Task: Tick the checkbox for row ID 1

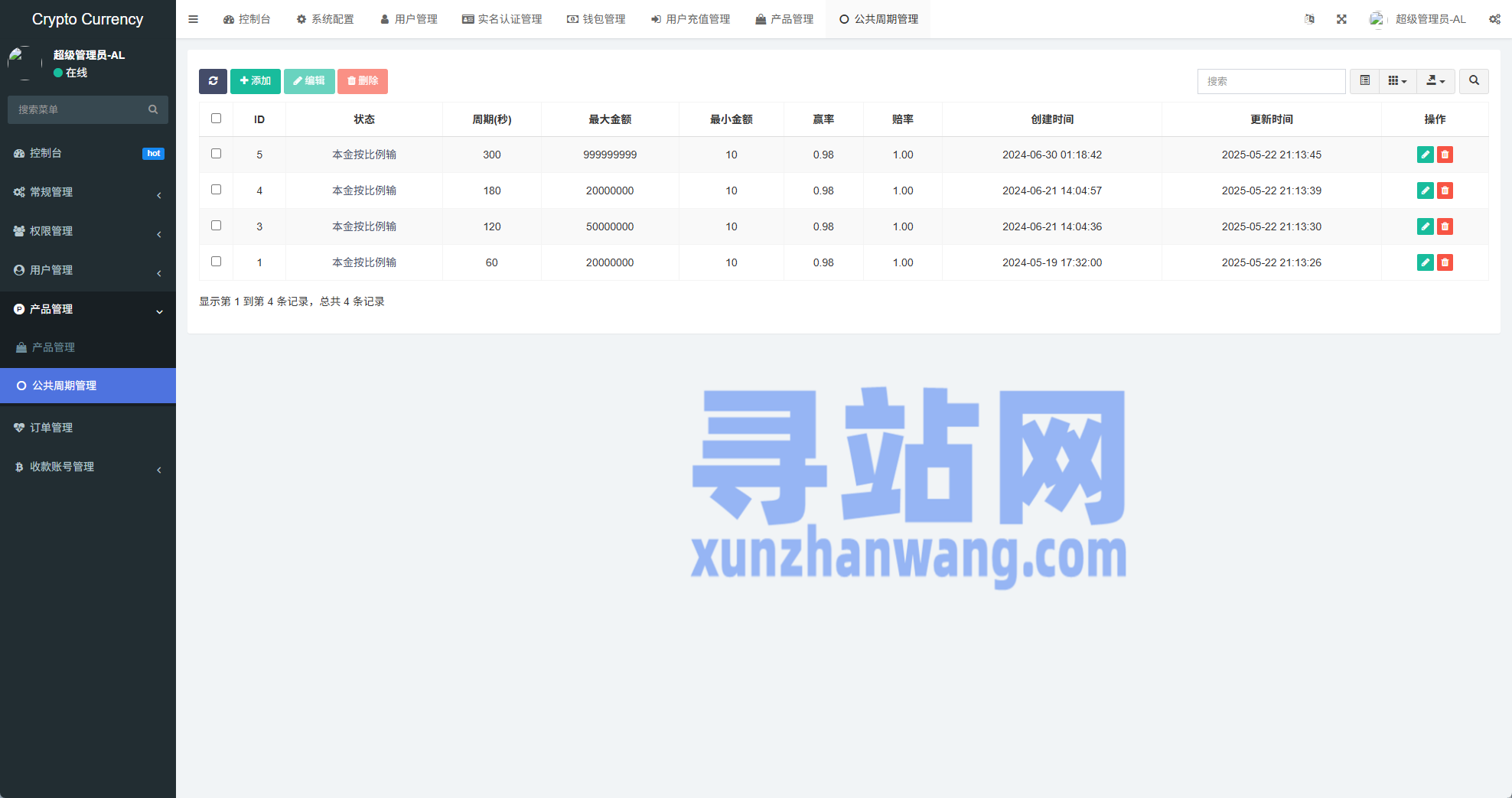Action: point(216,262)
